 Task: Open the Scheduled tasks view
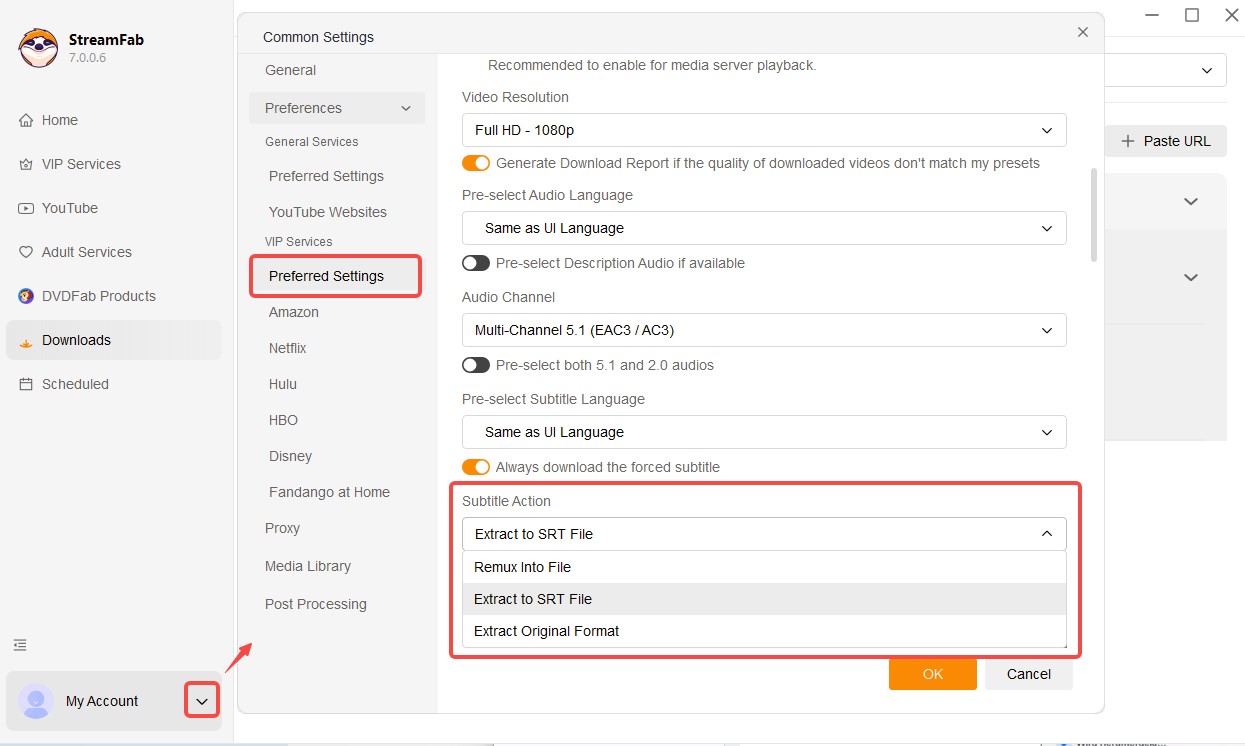pyautogui.click(x=75, y=384)
